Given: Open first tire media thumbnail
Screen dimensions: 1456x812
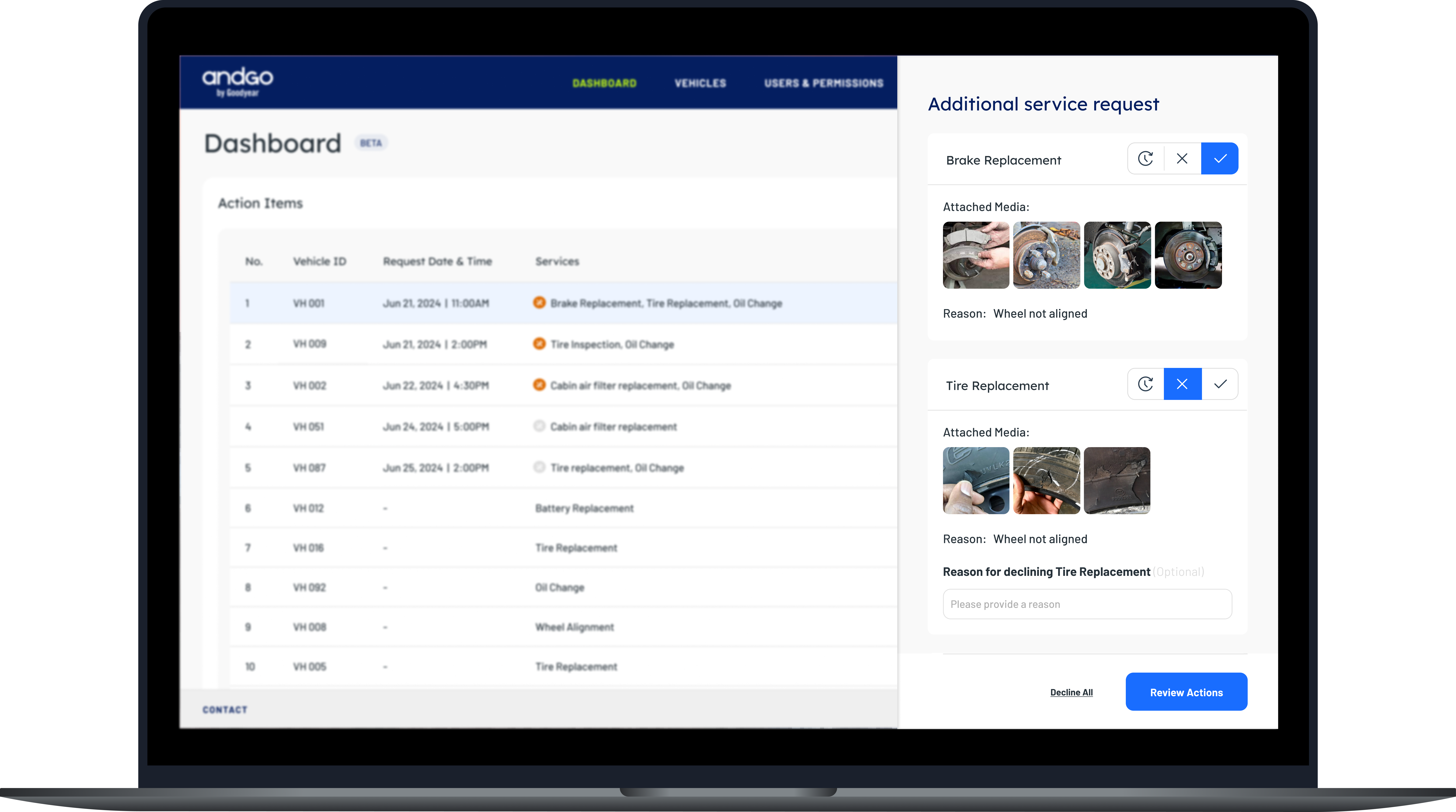Looking at the screenshot, I should 976,481.
